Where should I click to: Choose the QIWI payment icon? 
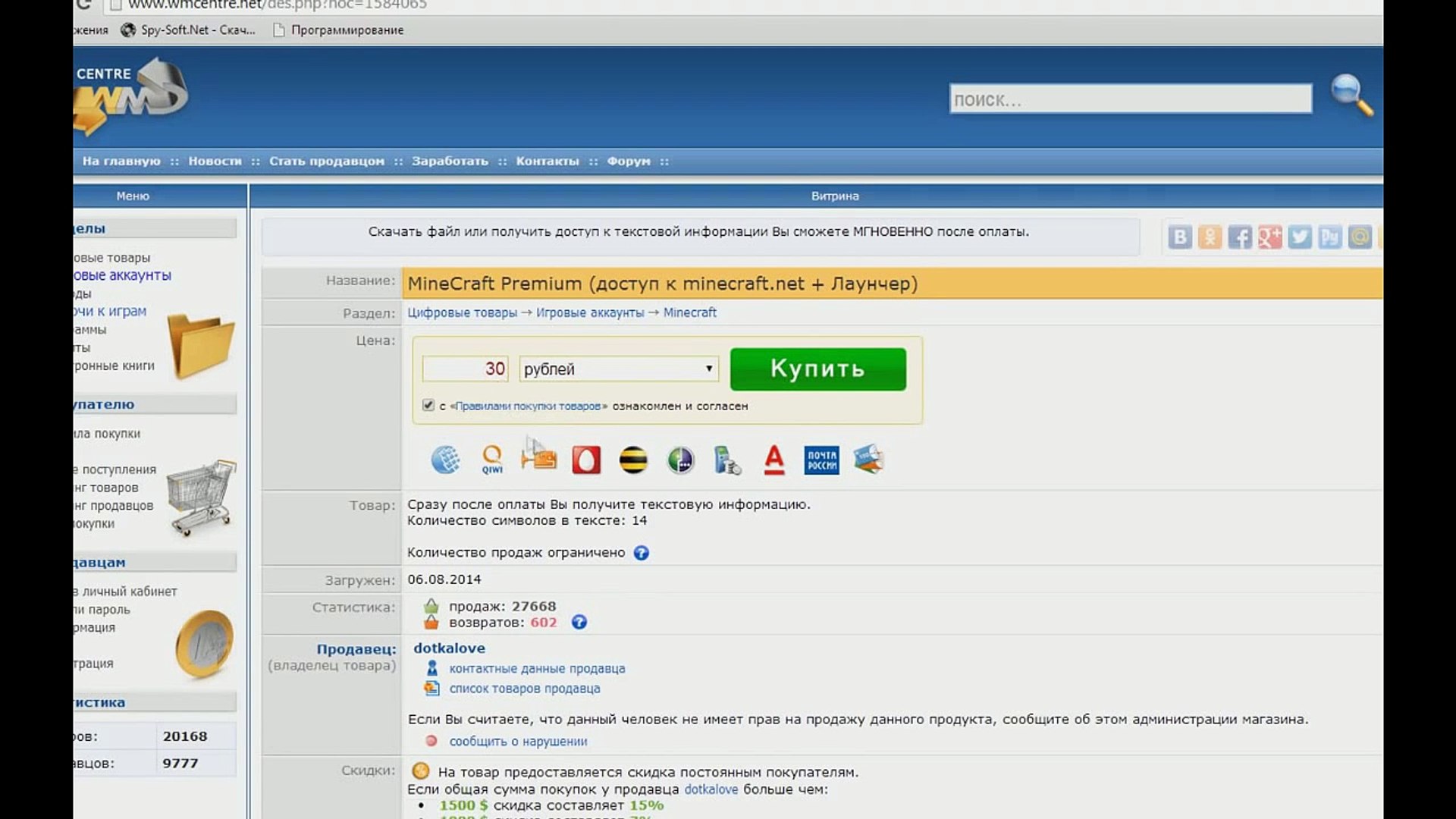pyautogui.click(x=492, y=460)
